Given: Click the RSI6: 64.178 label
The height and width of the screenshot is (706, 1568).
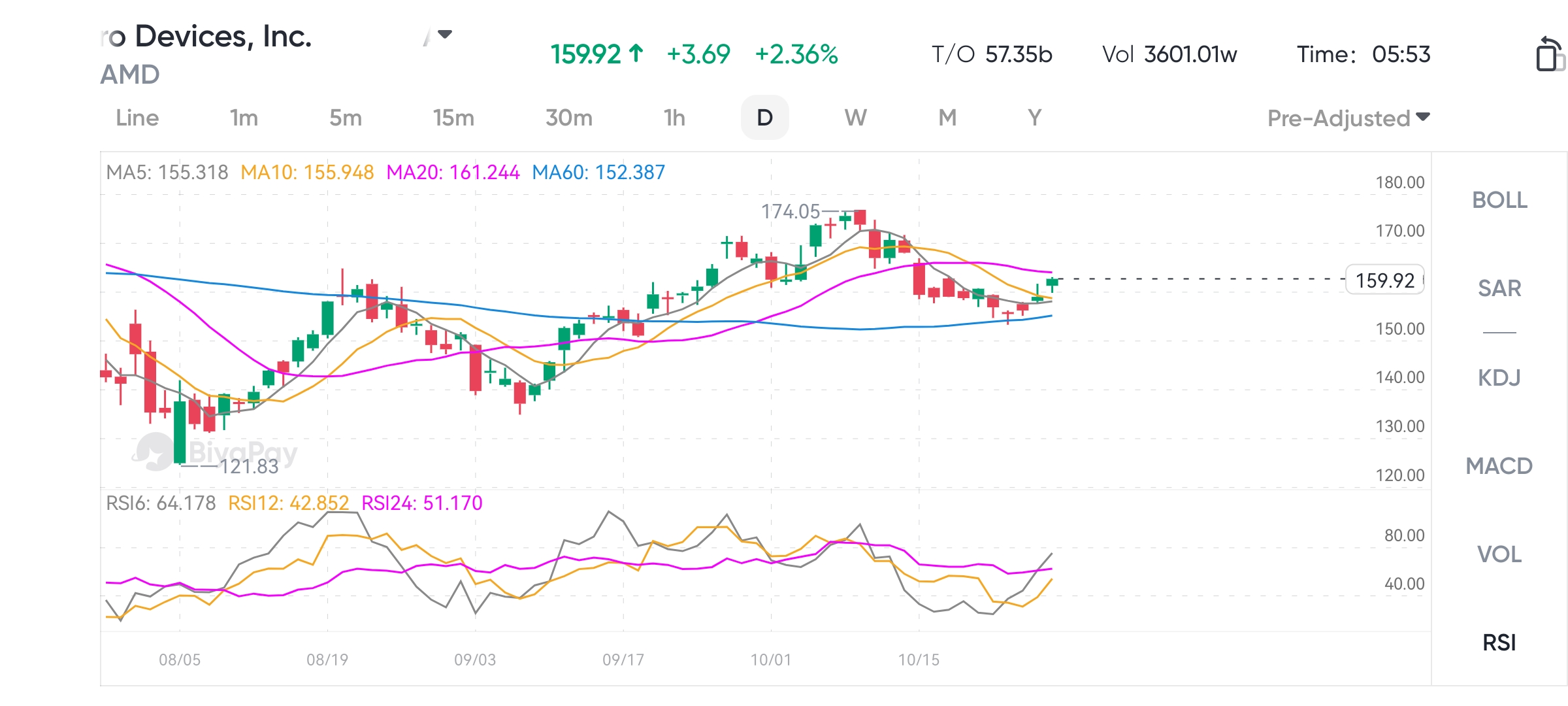Looking at the screenshot, I should pyautogui.click(x=161, y=503).
